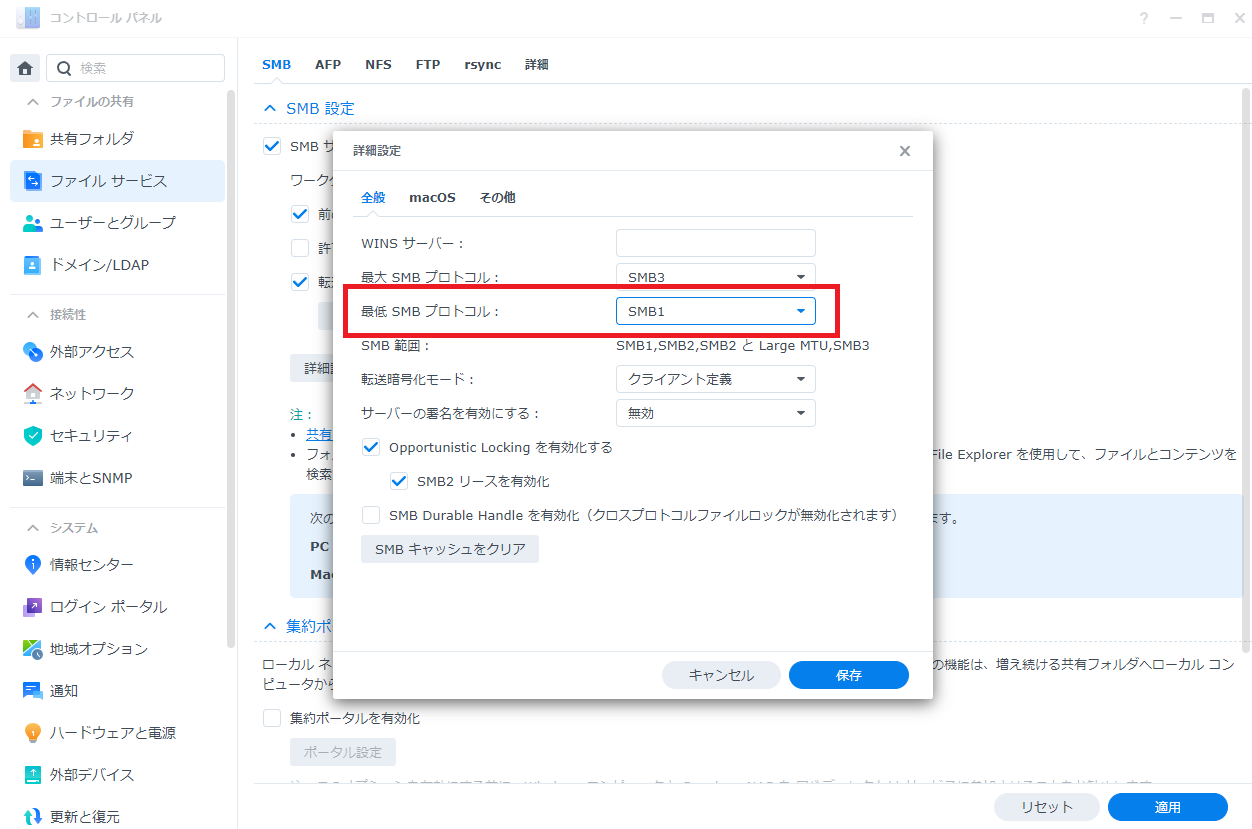
Task: Select SMB top tab
Action: (276, 64)
